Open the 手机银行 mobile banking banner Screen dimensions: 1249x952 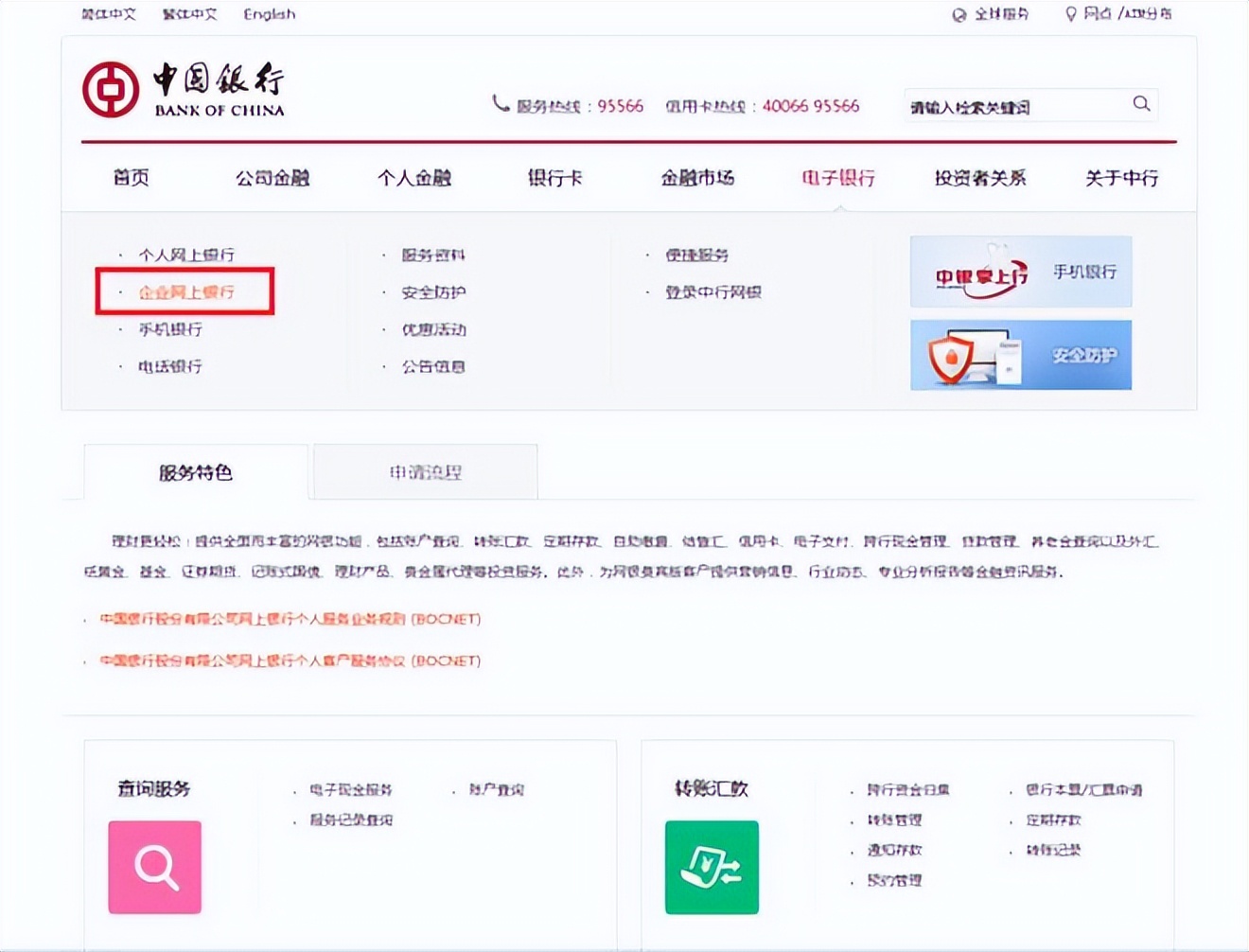[x=1020, y=273]
